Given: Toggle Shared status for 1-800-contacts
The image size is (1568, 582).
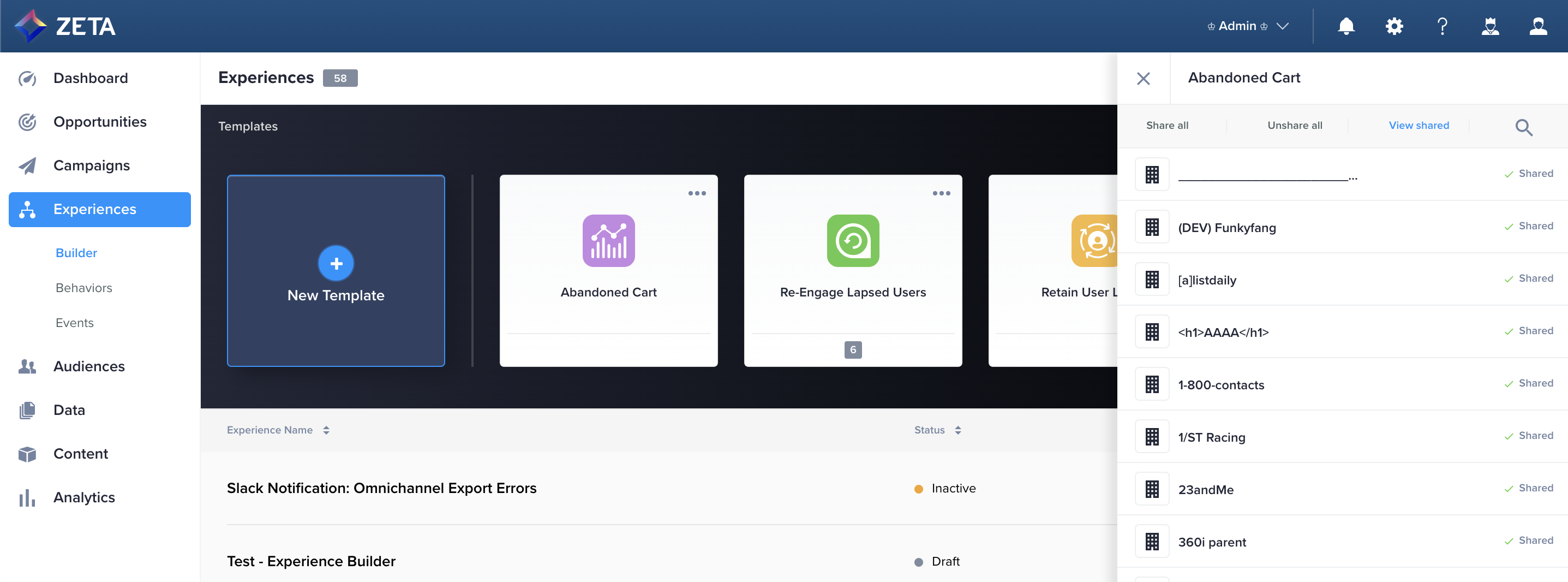Looking at the screenshot, I should pos(1528,383).
